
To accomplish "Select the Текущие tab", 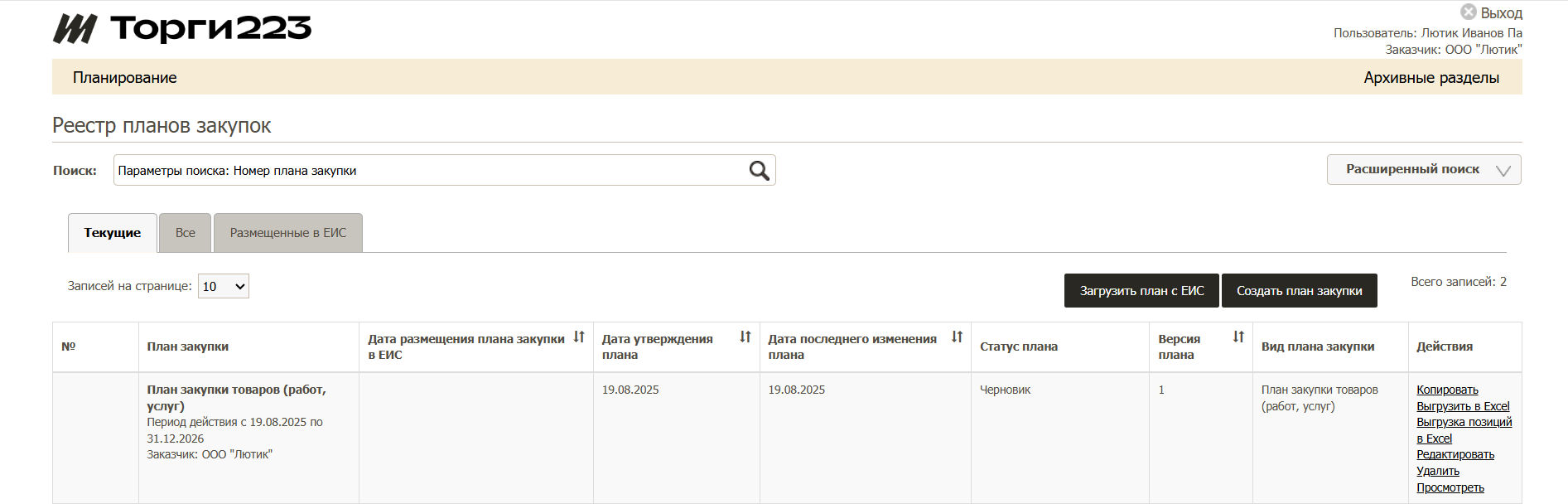I will [x=113, y=233].
